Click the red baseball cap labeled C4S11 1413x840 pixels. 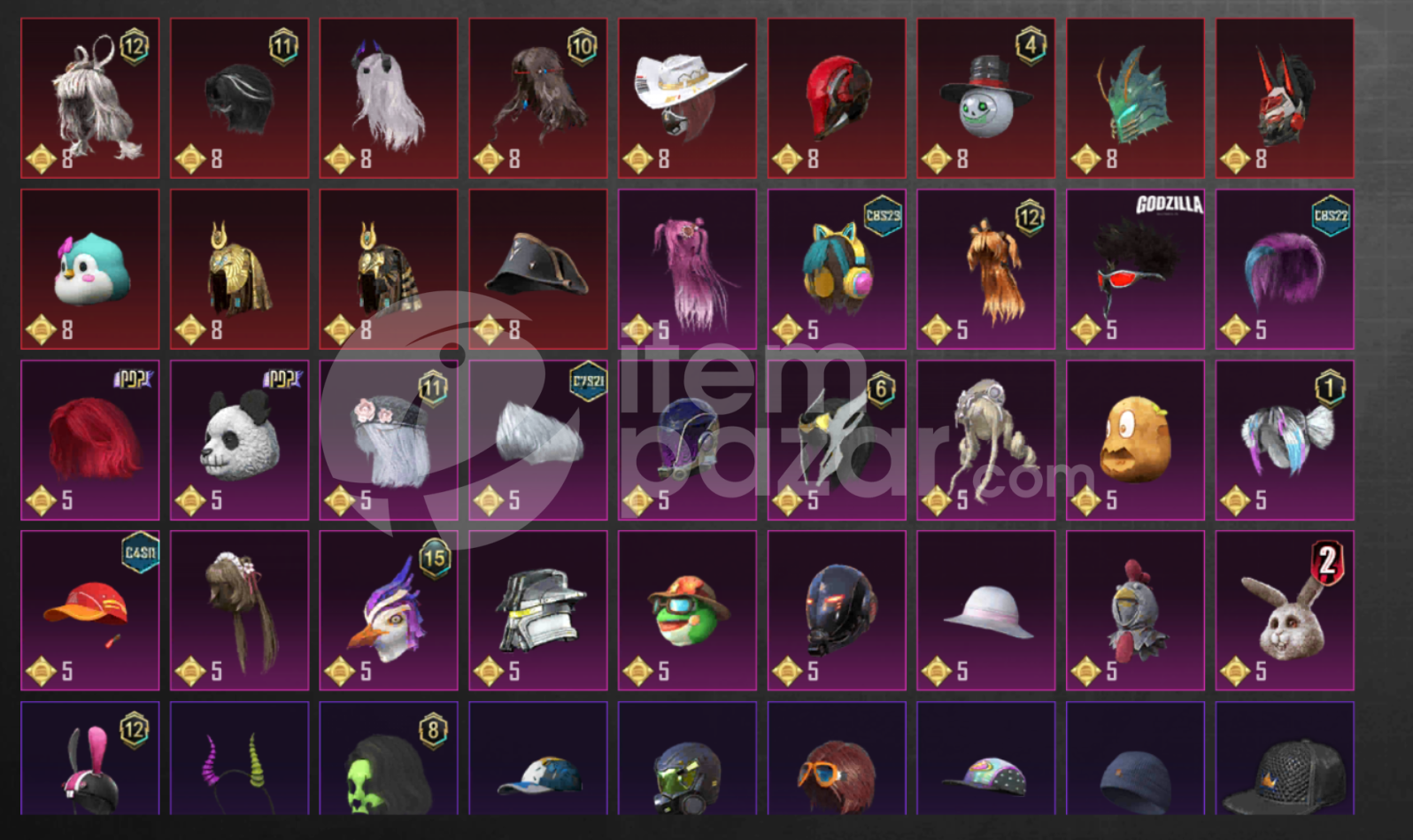tap(90, 610)
